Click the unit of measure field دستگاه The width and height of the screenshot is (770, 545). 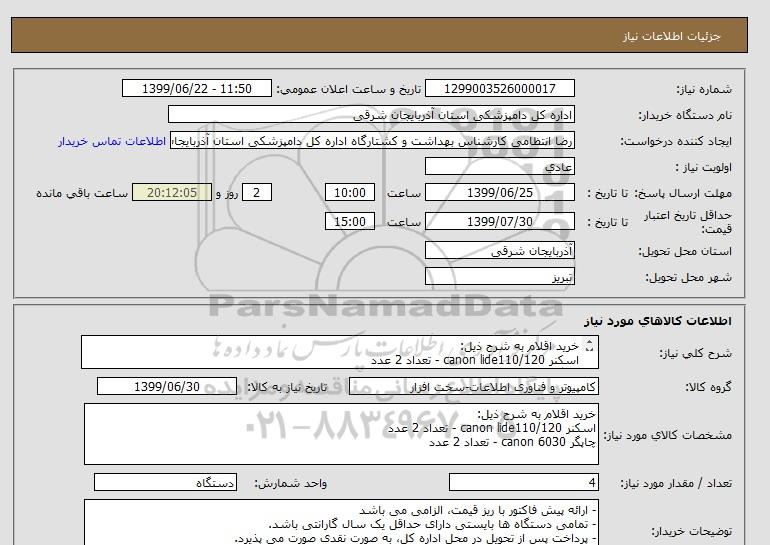(x=165, y=483)
